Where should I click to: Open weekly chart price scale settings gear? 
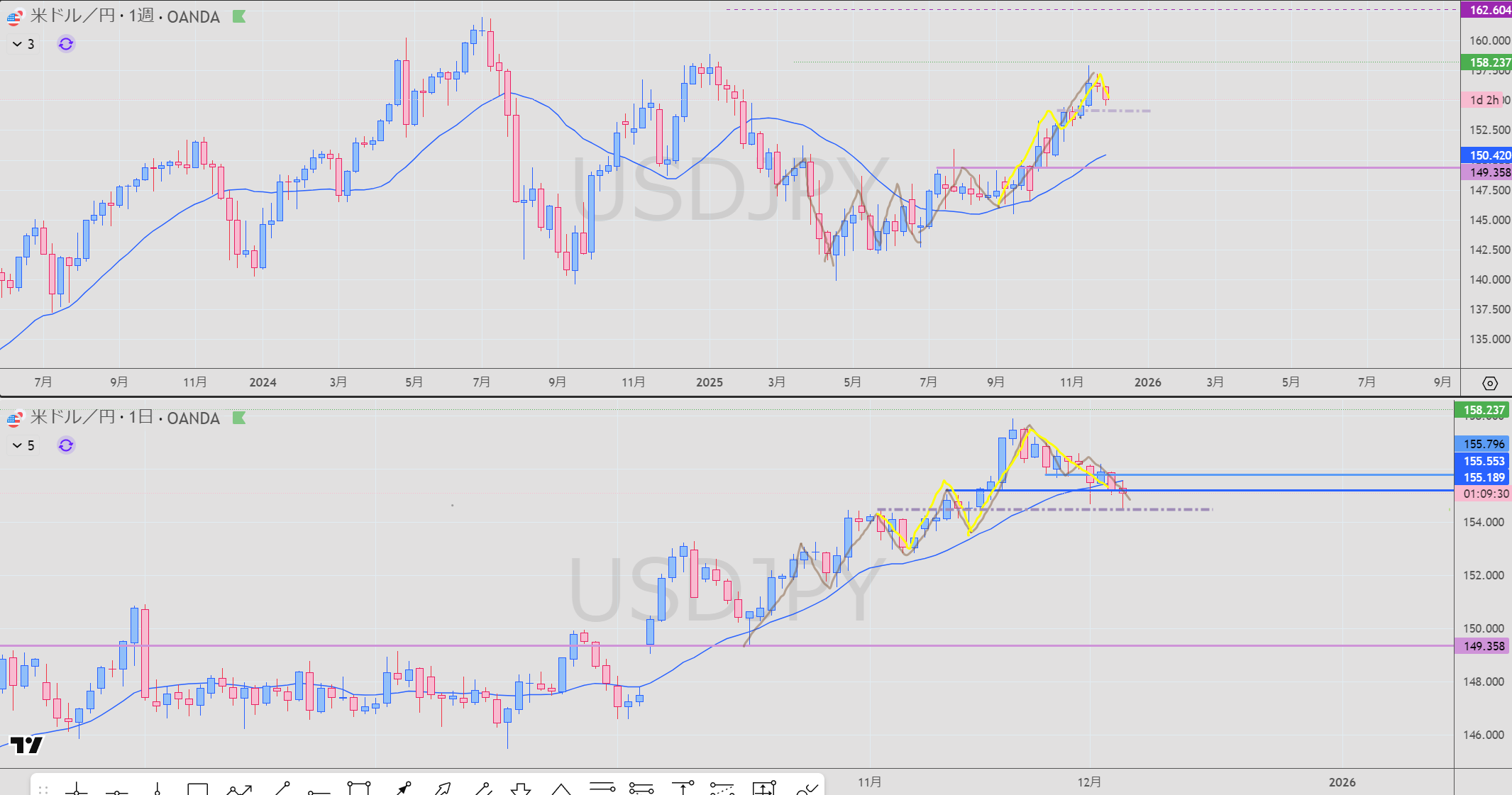tap(1489, 383)
